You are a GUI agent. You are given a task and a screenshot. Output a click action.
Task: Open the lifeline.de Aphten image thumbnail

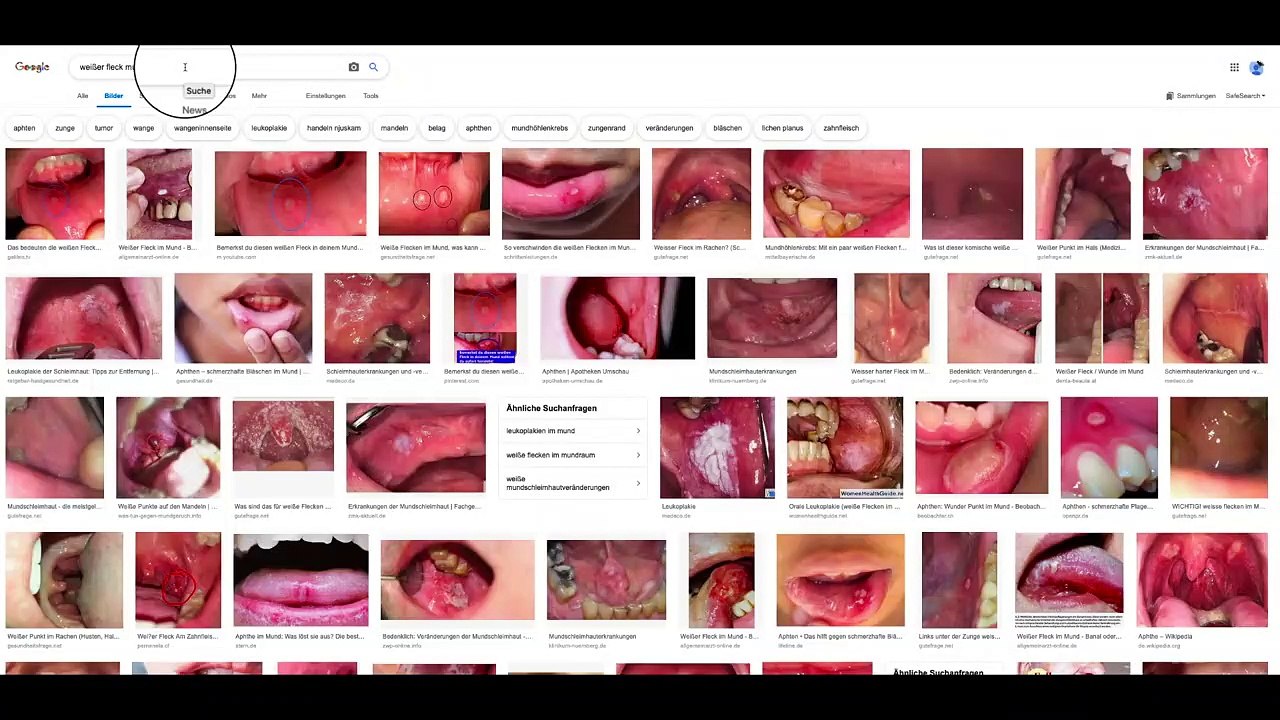[841, 581]
